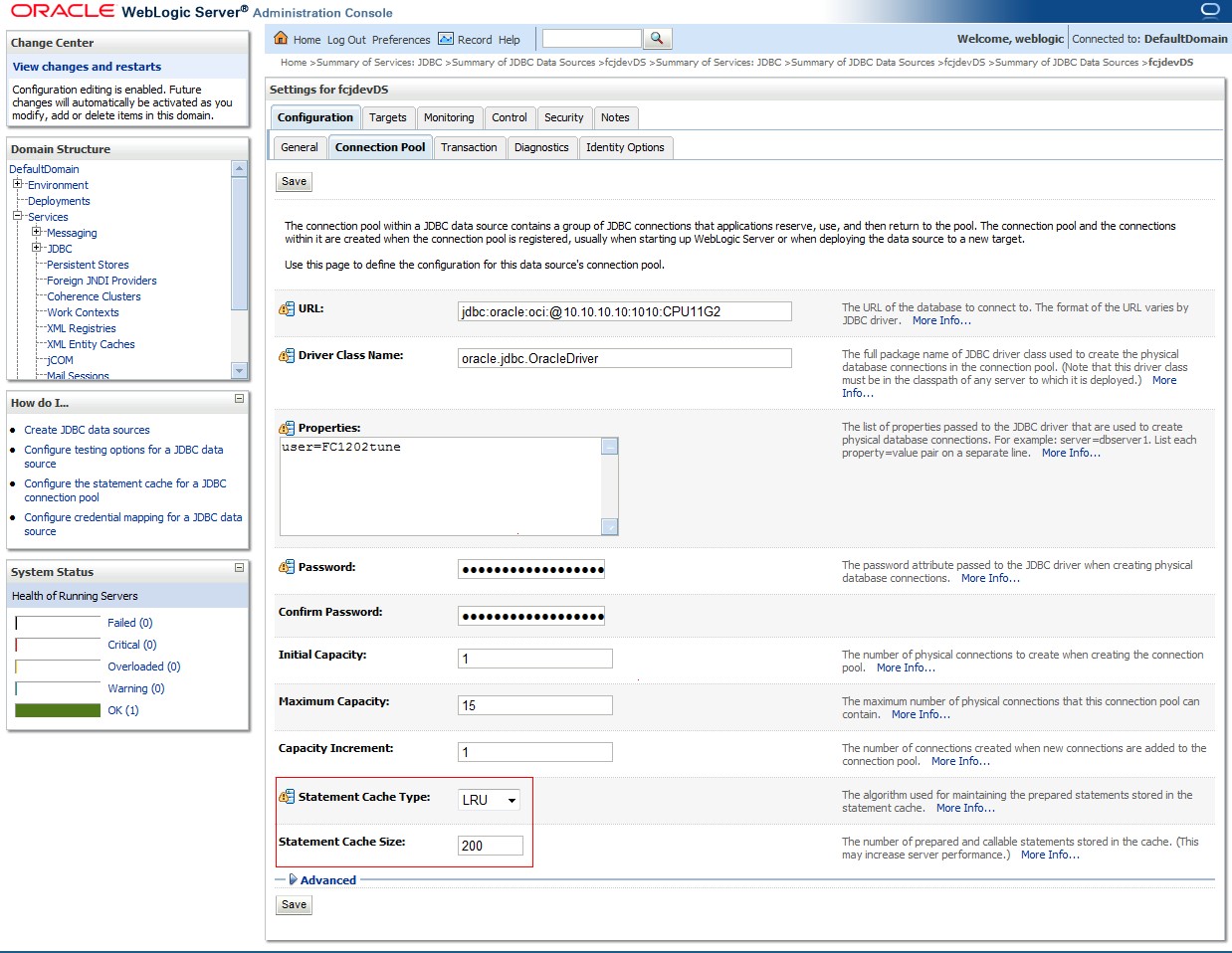1232x953 pixels.
Task: Click the icon beside Password label
Action: [287, 568]
